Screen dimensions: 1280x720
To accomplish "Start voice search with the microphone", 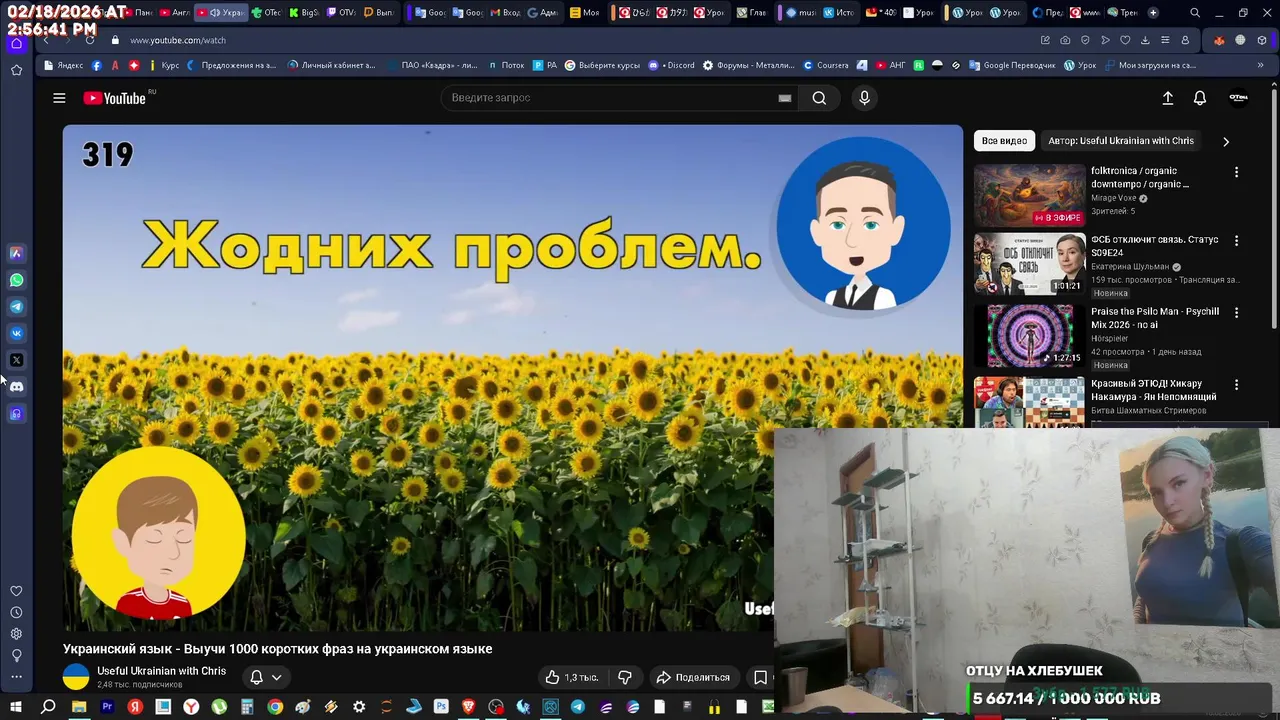I will [865, 98].
